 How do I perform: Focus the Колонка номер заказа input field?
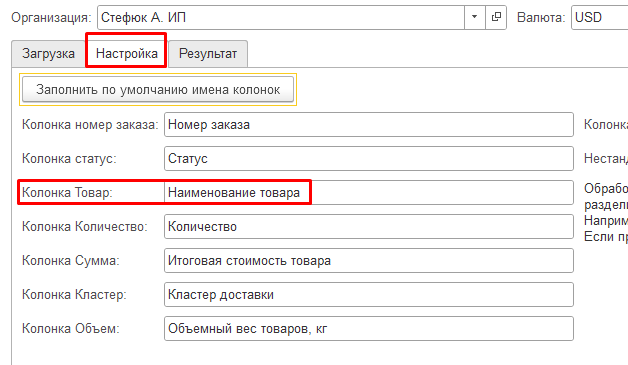(368, 125)
